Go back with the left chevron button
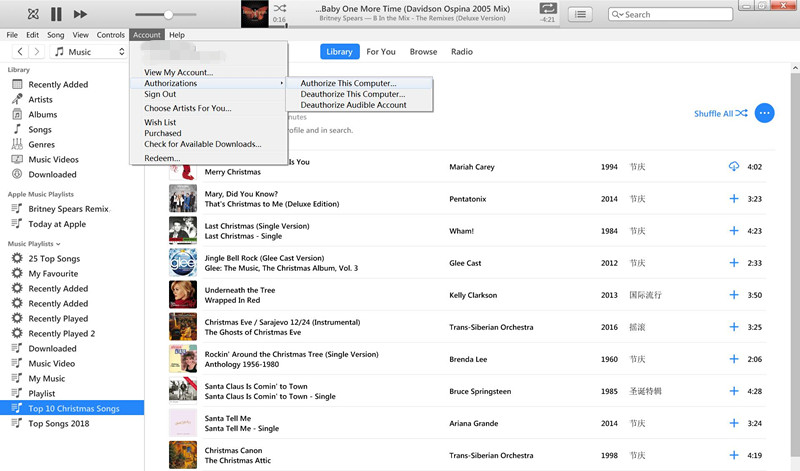This screenshot has height=471, width=800. point(20,52)
